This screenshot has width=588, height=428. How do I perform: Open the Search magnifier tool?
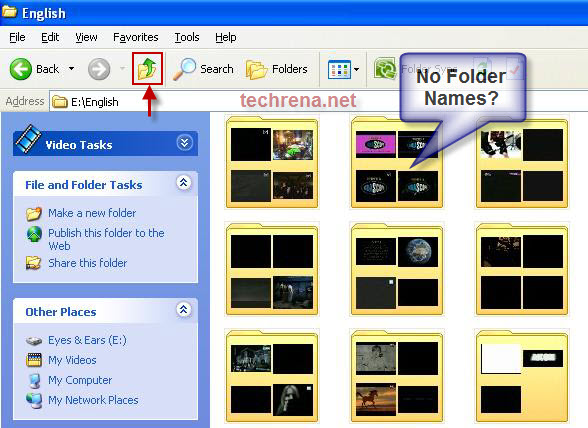(184, 69)
